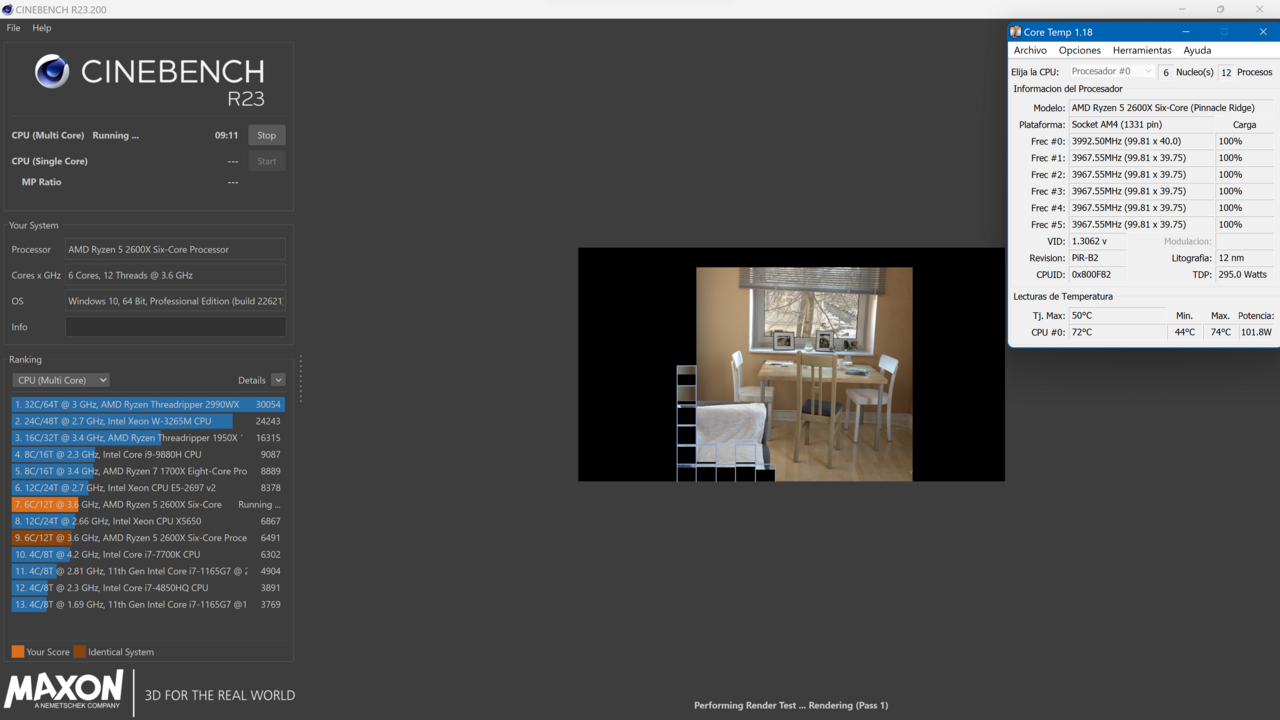Select ranking row Threadripper 2990WX 30054
The width and height of the screenshot is (1280, 720).
pos(148,405)
